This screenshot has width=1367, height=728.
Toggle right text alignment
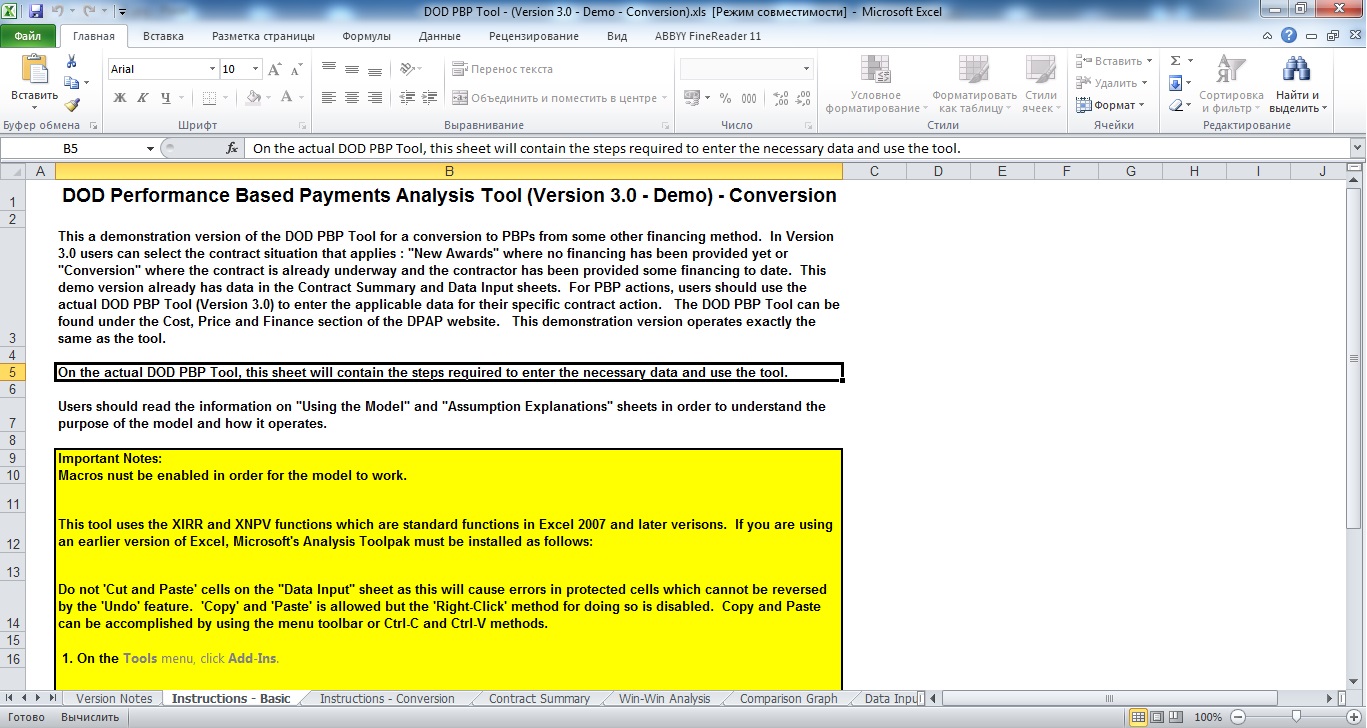(374, 98)
